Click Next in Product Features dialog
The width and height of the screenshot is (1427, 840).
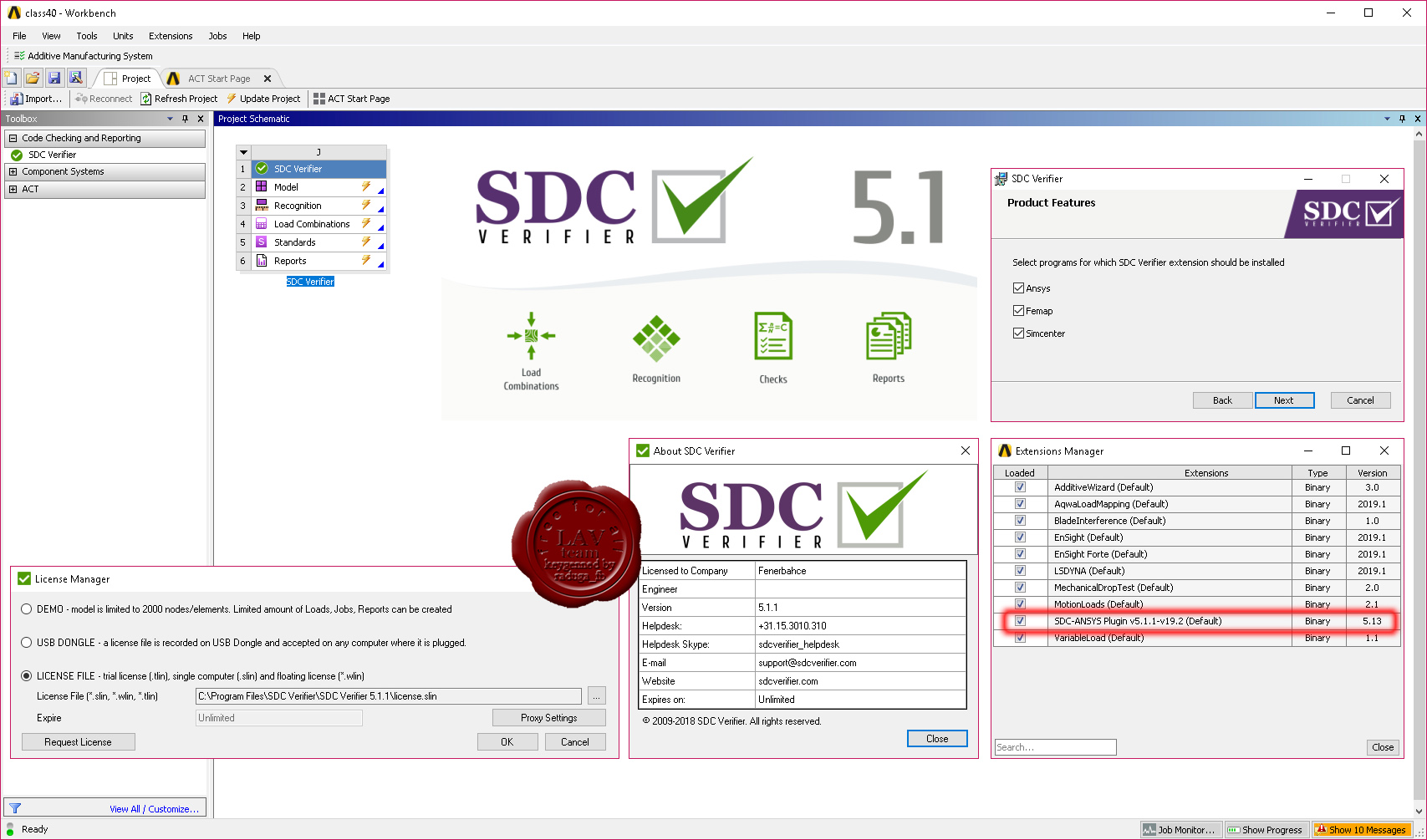(x=1284, y=400)
